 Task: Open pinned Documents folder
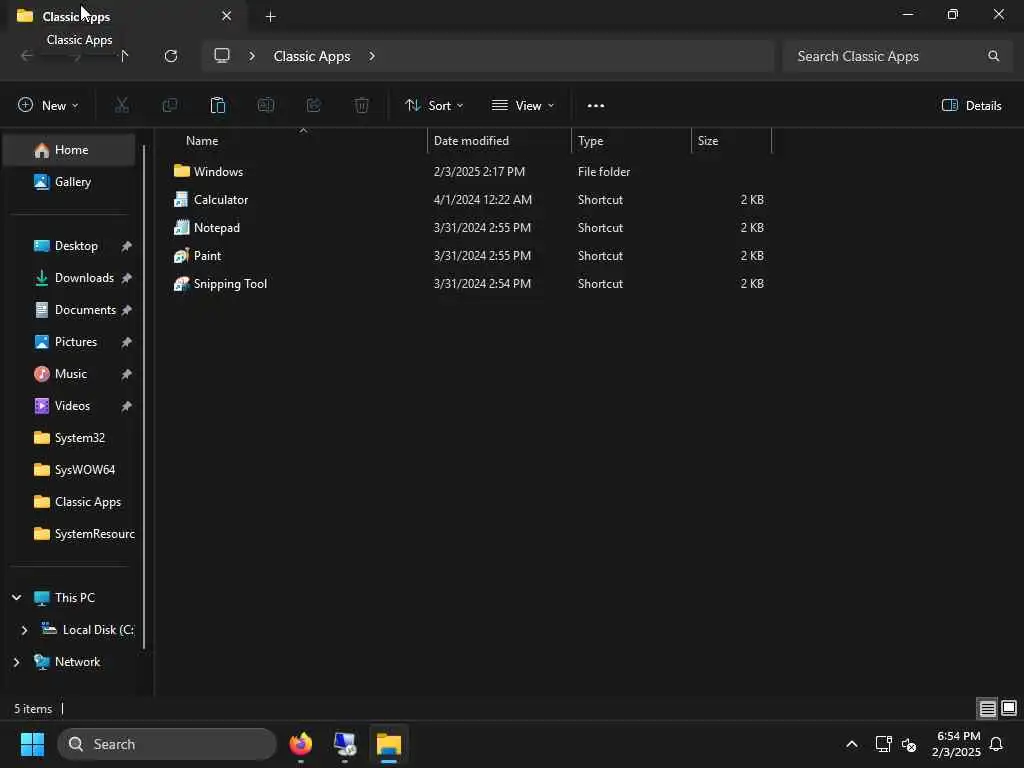[x=69, y=310]
